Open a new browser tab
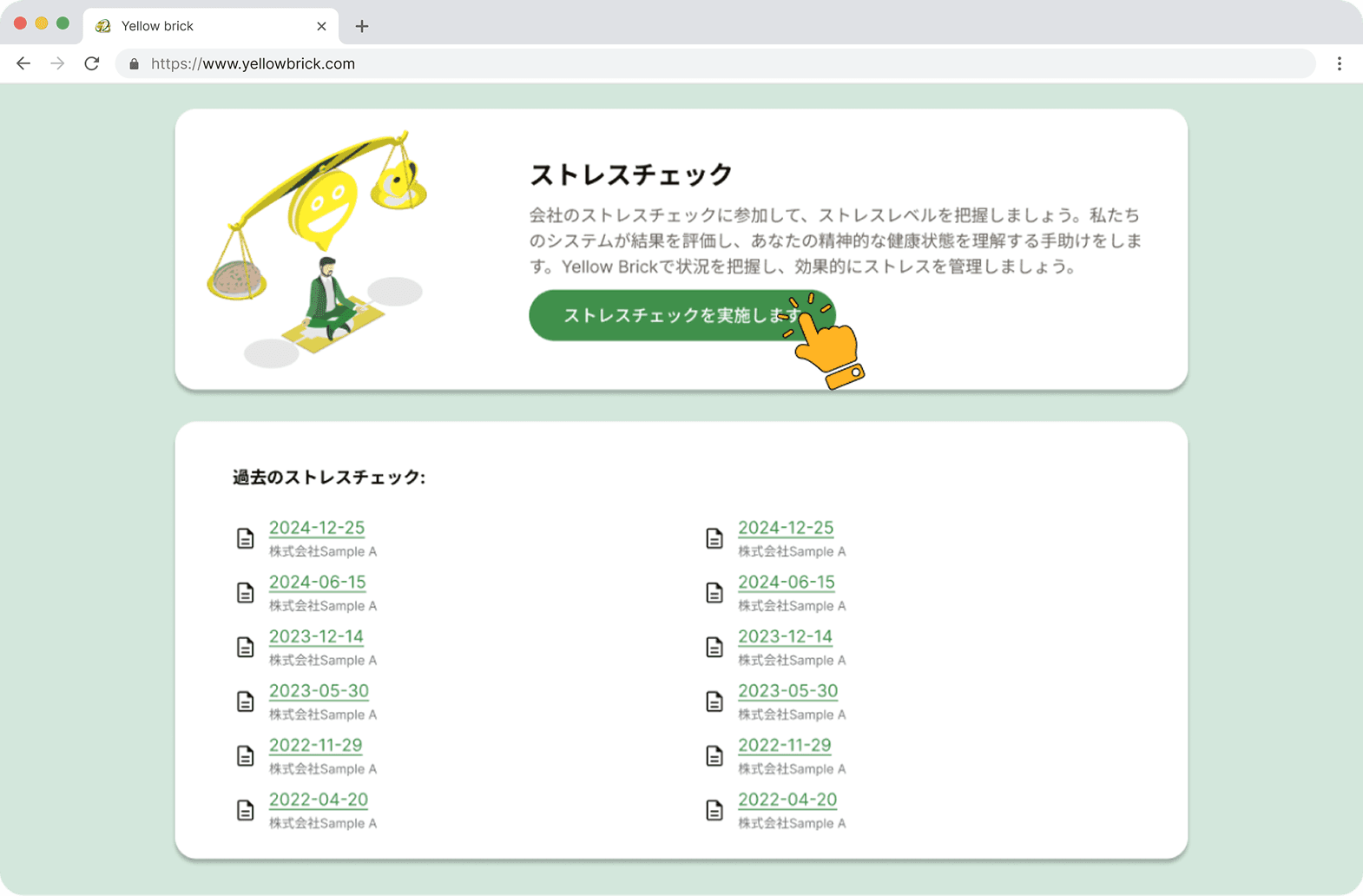 pos(362,26)
